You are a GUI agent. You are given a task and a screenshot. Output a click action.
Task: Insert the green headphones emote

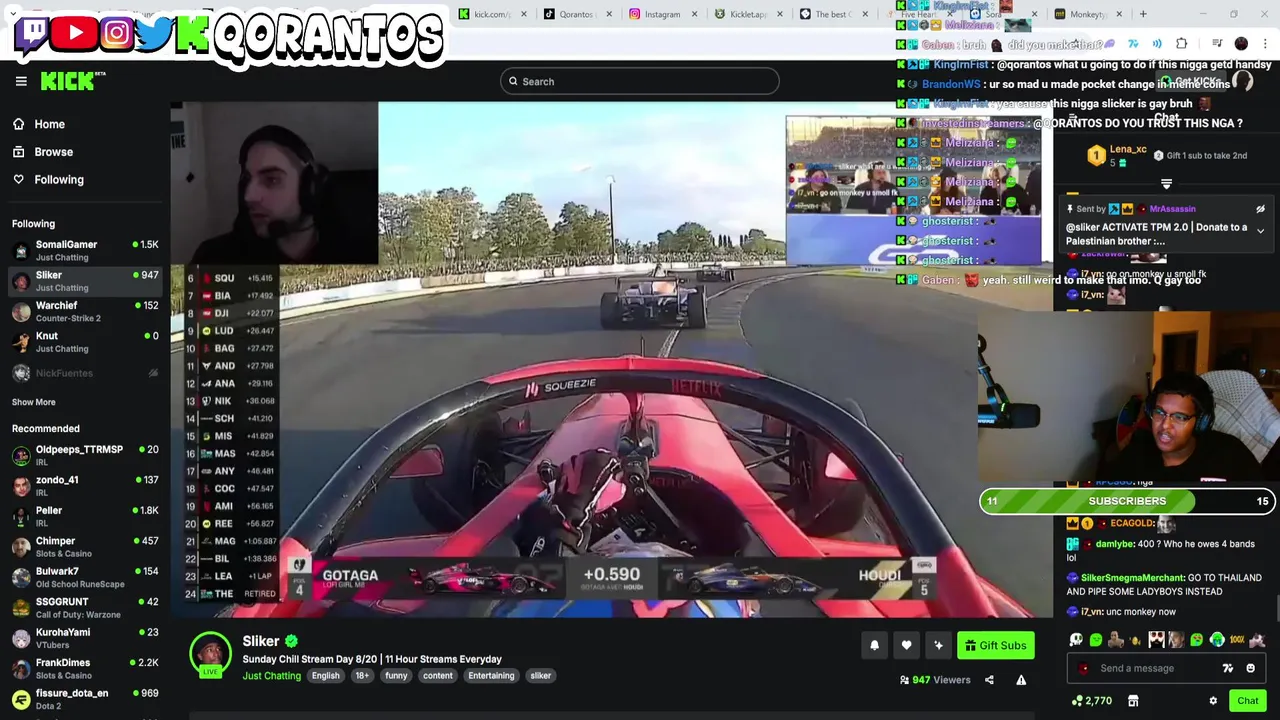1217,640
